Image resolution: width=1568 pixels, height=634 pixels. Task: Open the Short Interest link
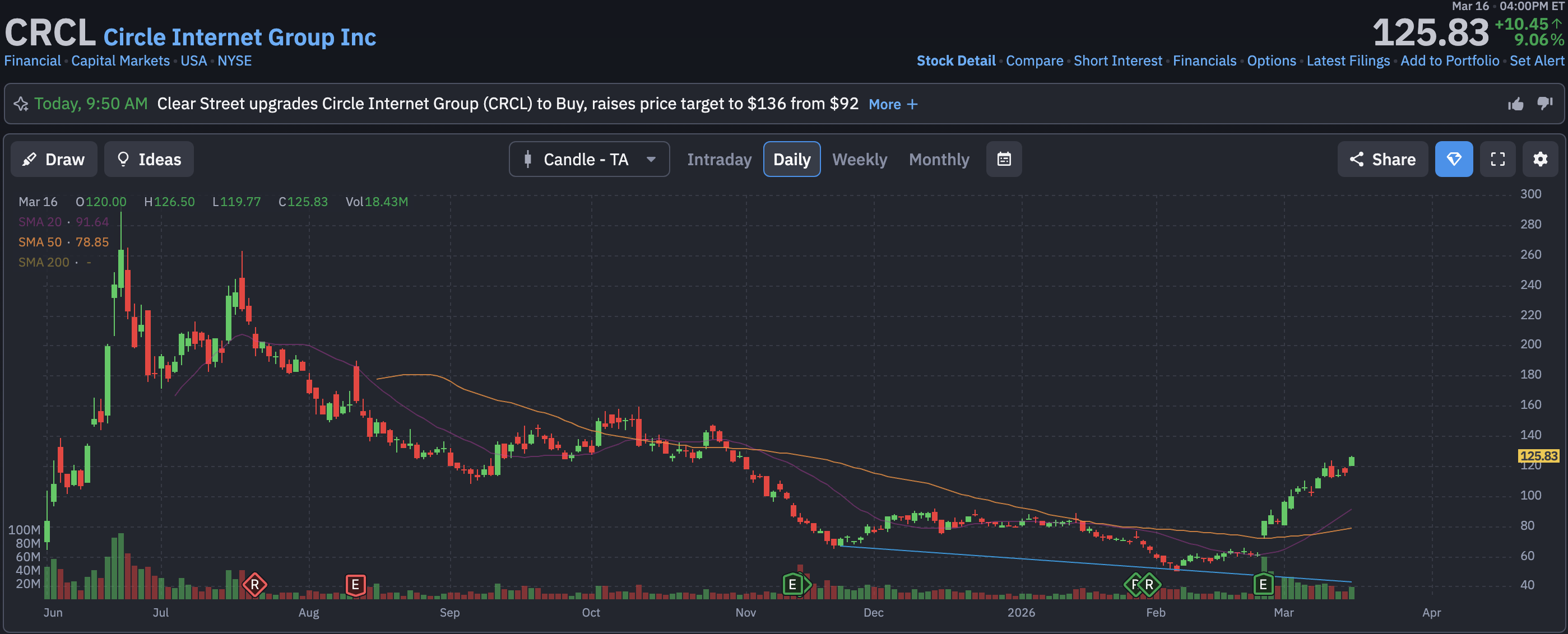1117,61
